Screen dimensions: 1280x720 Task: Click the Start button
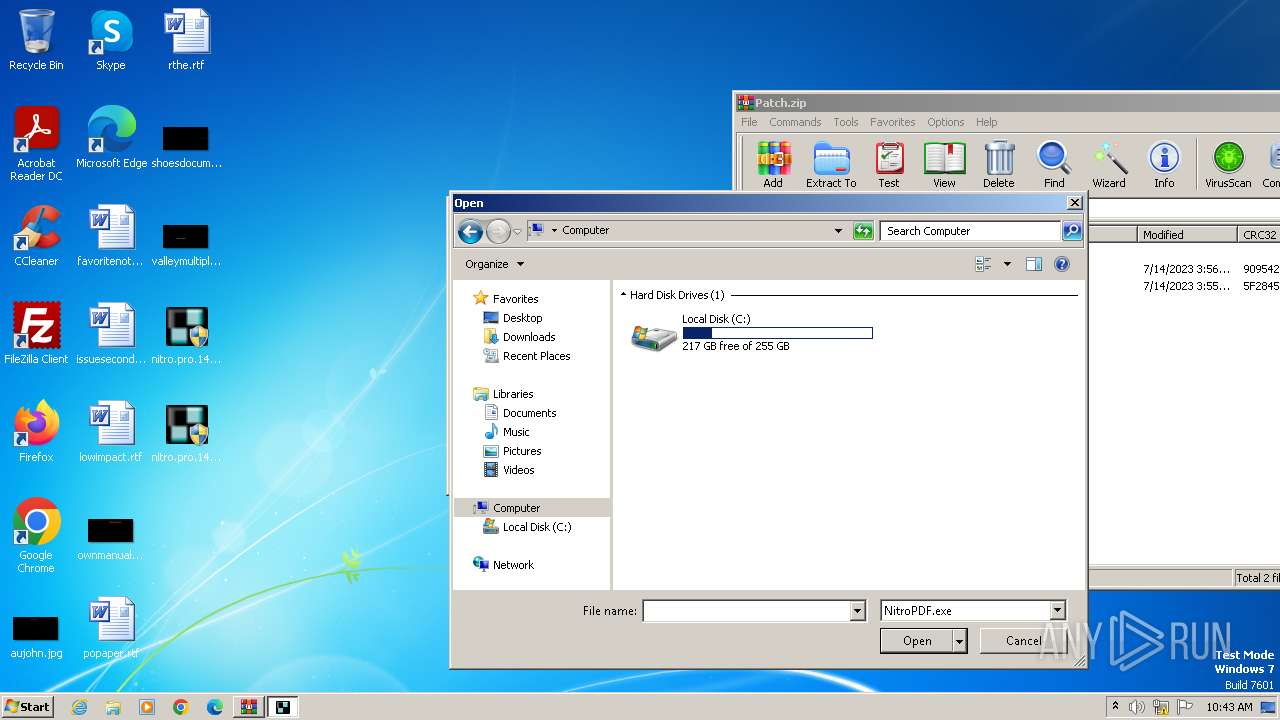pos(28,707)
